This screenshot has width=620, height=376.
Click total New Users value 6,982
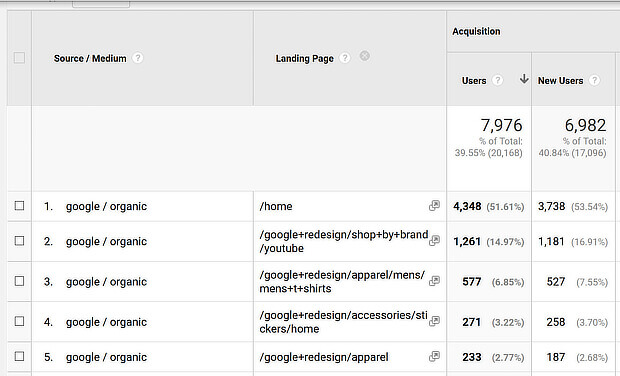(585, 125)
